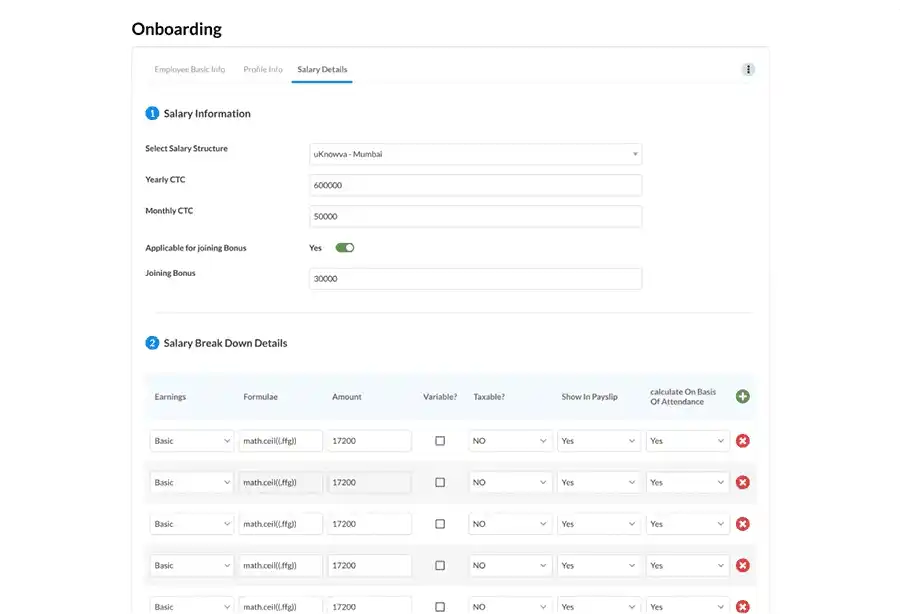Click inside the Monthly CTC field

pos(475,216)
